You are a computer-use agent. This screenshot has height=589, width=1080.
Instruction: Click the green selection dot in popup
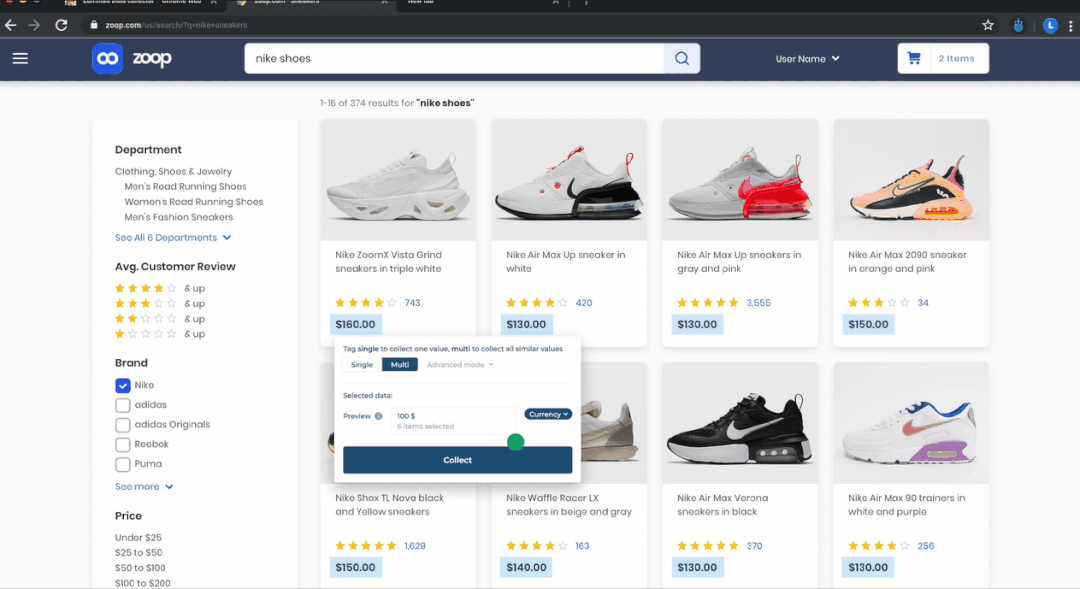[x=515, y=442]
